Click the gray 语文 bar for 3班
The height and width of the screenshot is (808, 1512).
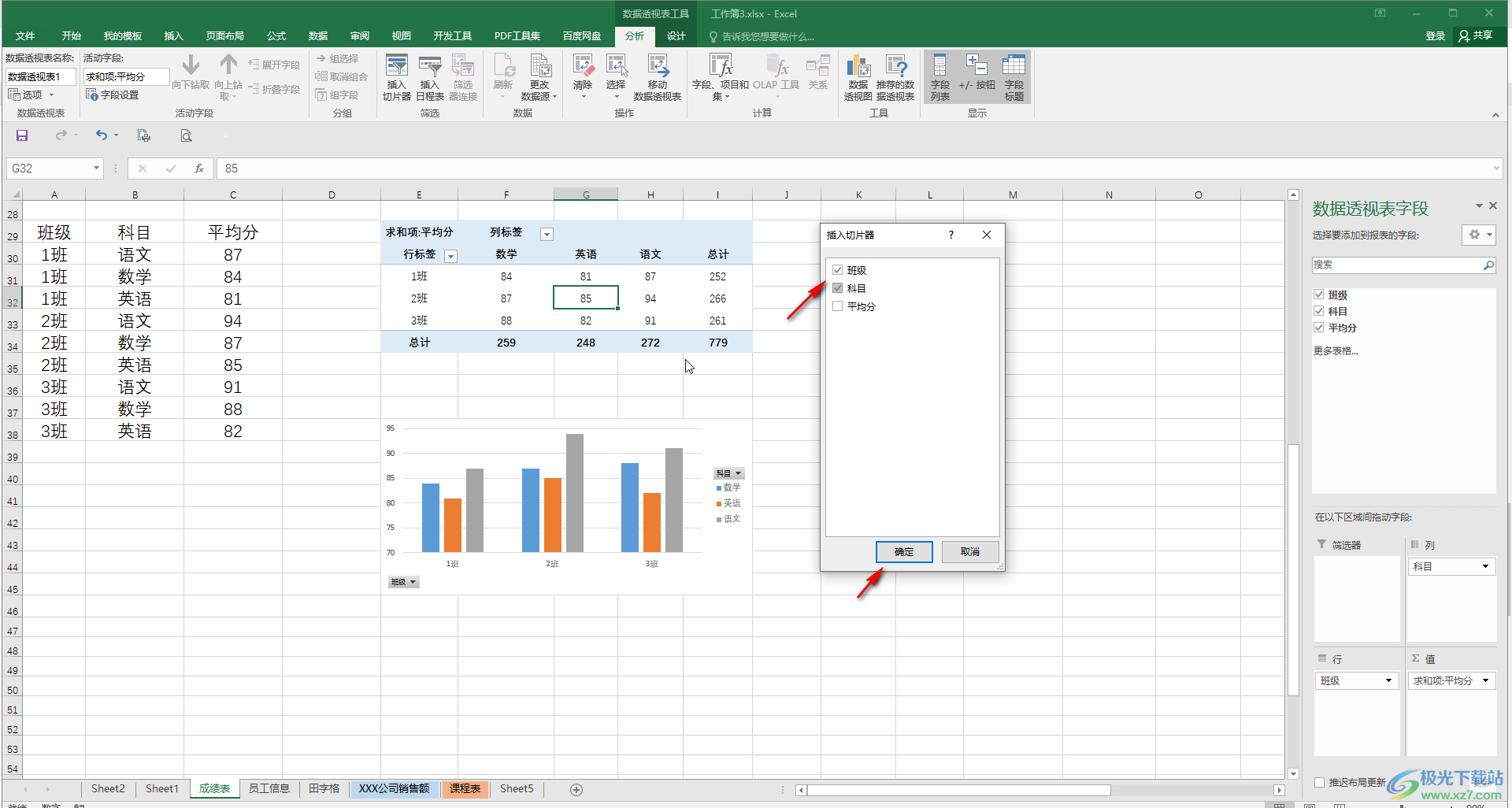[x=674, y=500]
